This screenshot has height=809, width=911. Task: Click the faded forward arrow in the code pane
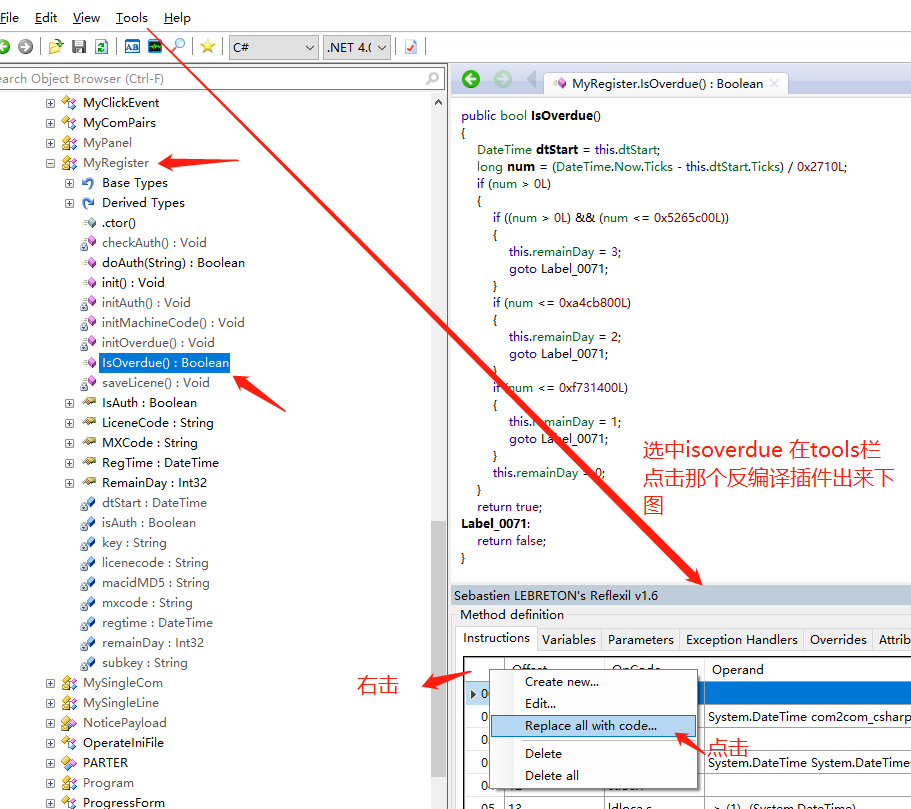[x=503, y=79]
